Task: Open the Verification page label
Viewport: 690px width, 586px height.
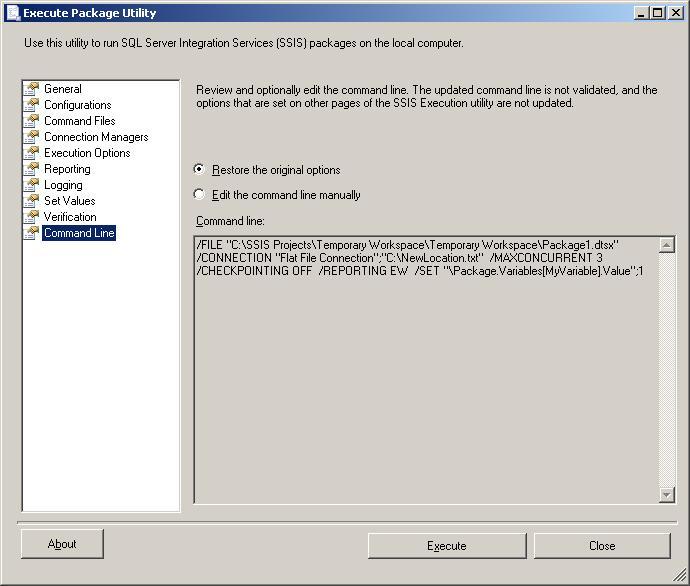Action: click(x=70, y=217)
